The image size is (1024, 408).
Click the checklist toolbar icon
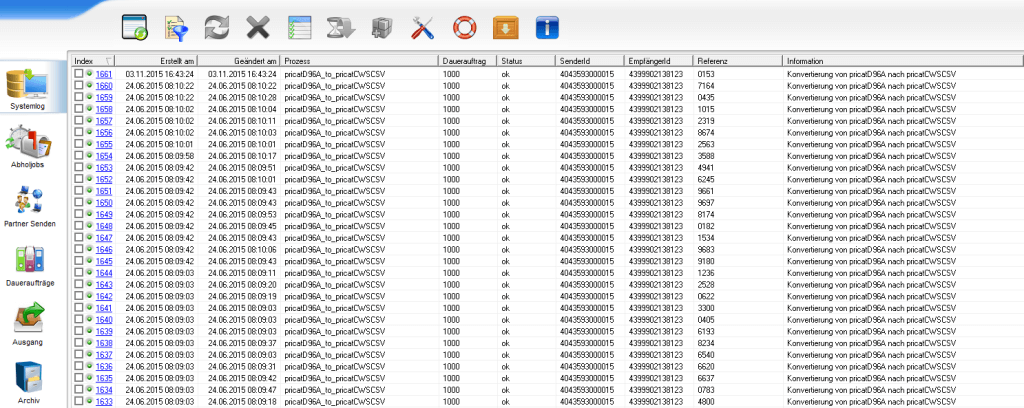pos(299,27)
